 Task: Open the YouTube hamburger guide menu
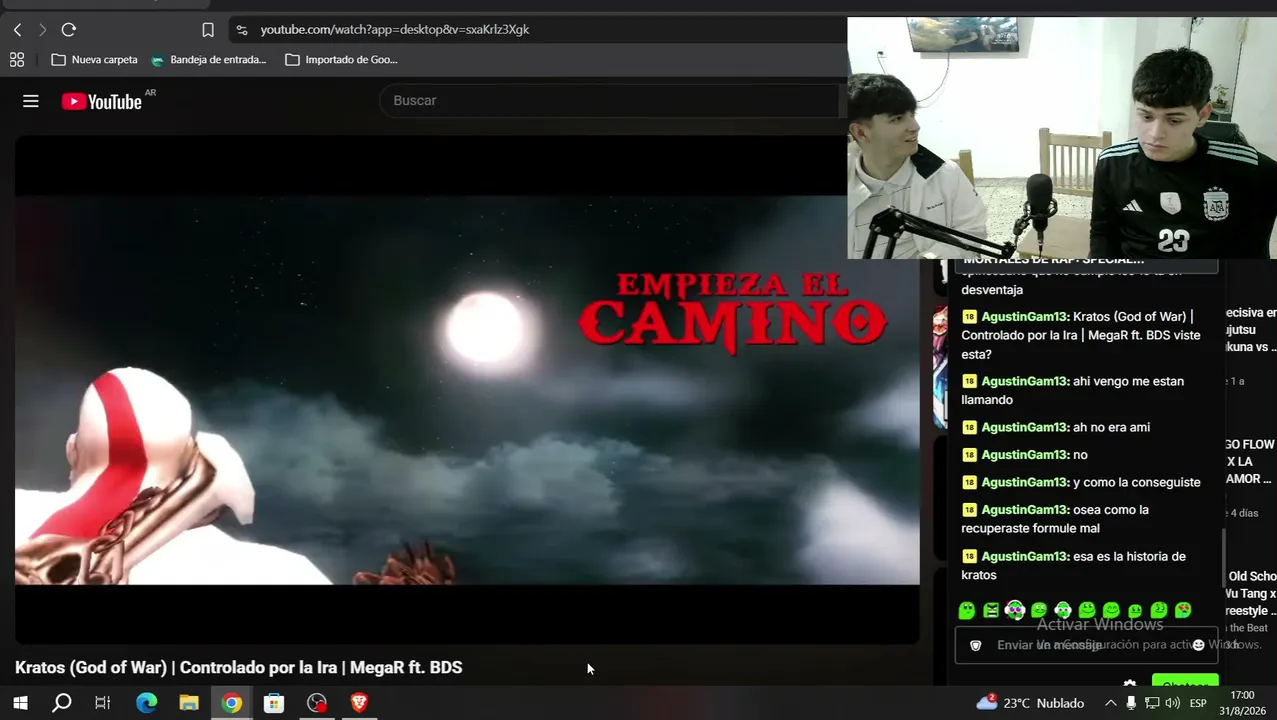pyautogui.click(x=31, y=101)
